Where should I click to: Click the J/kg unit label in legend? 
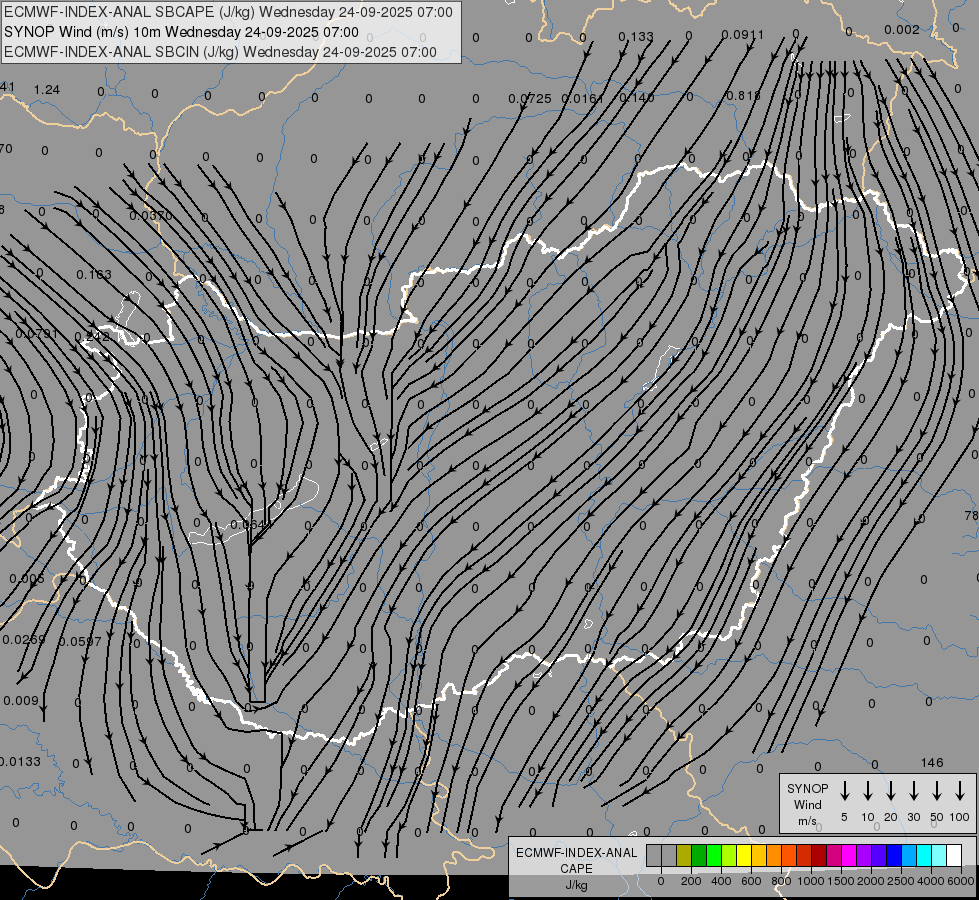pos(576,885)
